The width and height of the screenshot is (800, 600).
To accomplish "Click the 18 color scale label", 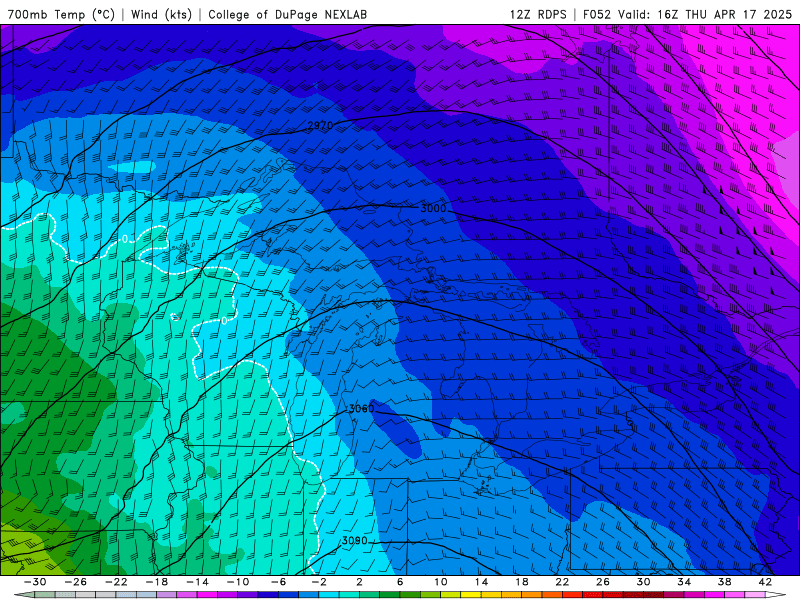I will pos(521,582).
